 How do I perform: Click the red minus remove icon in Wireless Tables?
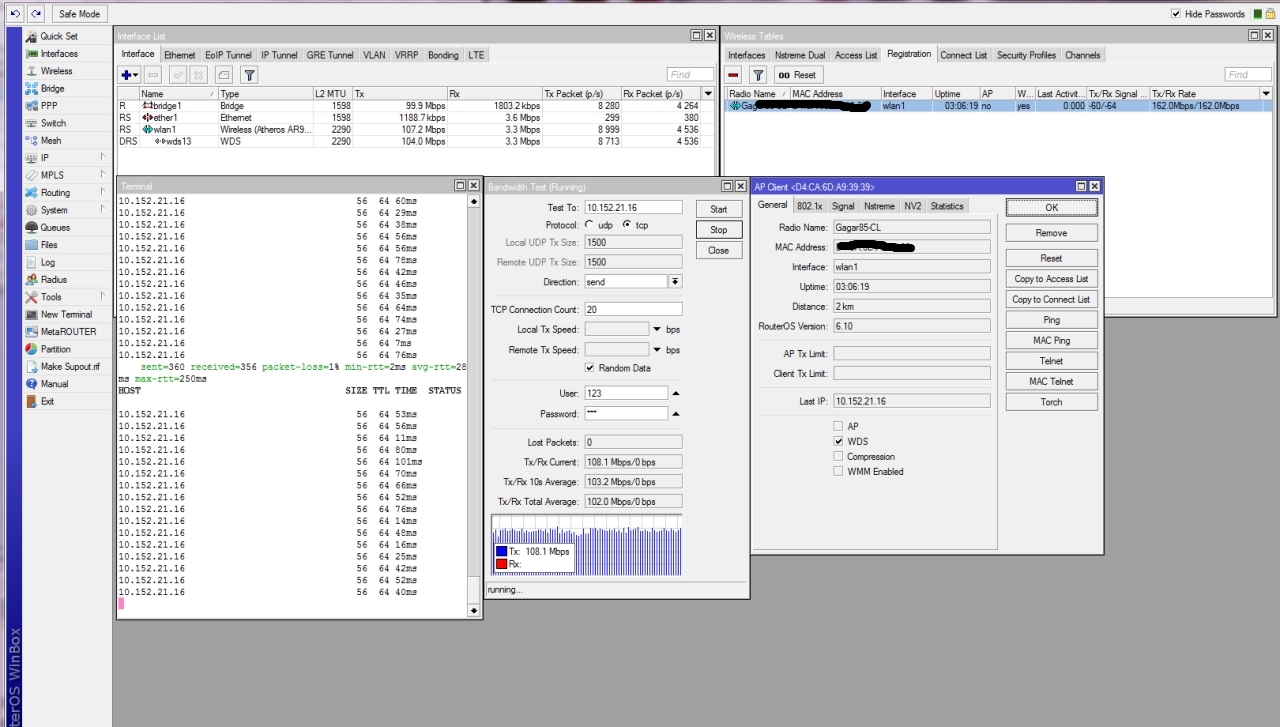734,75
